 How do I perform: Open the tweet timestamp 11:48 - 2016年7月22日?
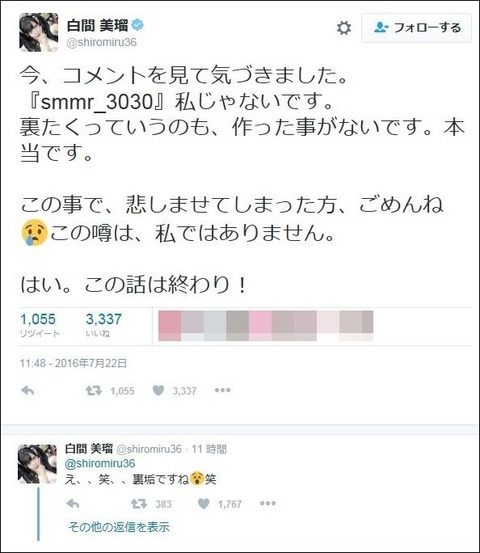73,363
